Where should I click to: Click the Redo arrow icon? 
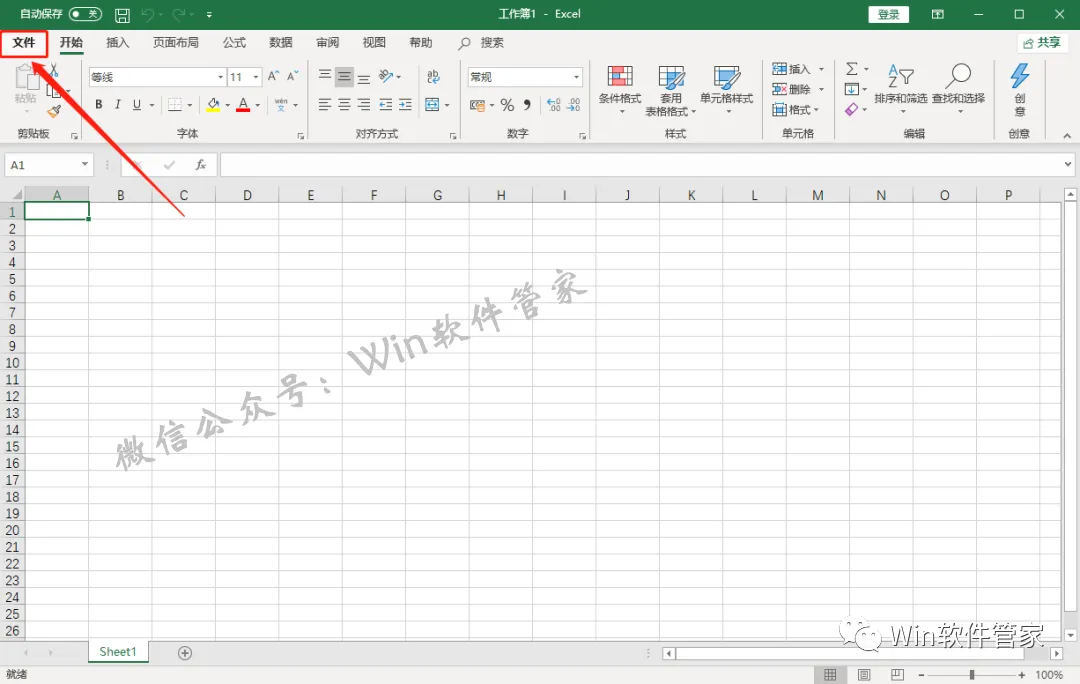tap(178, 14)
